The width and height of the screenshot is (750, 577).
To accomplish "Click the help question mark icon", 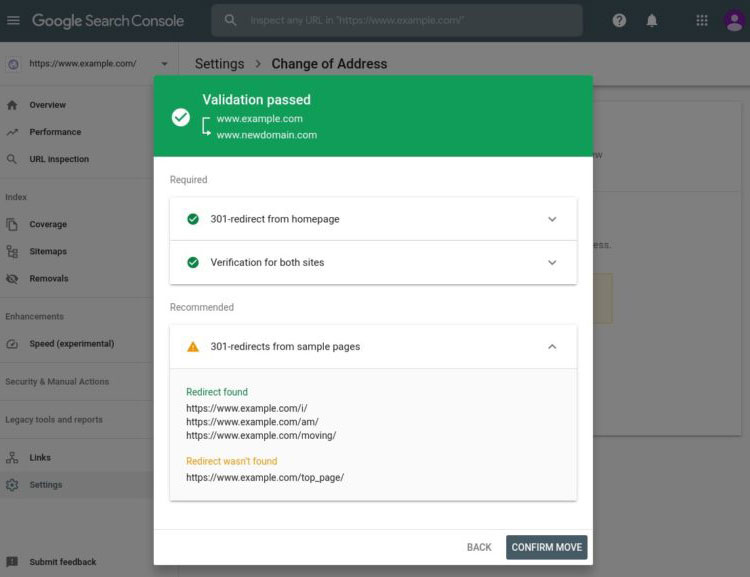I will click(619, 20).
